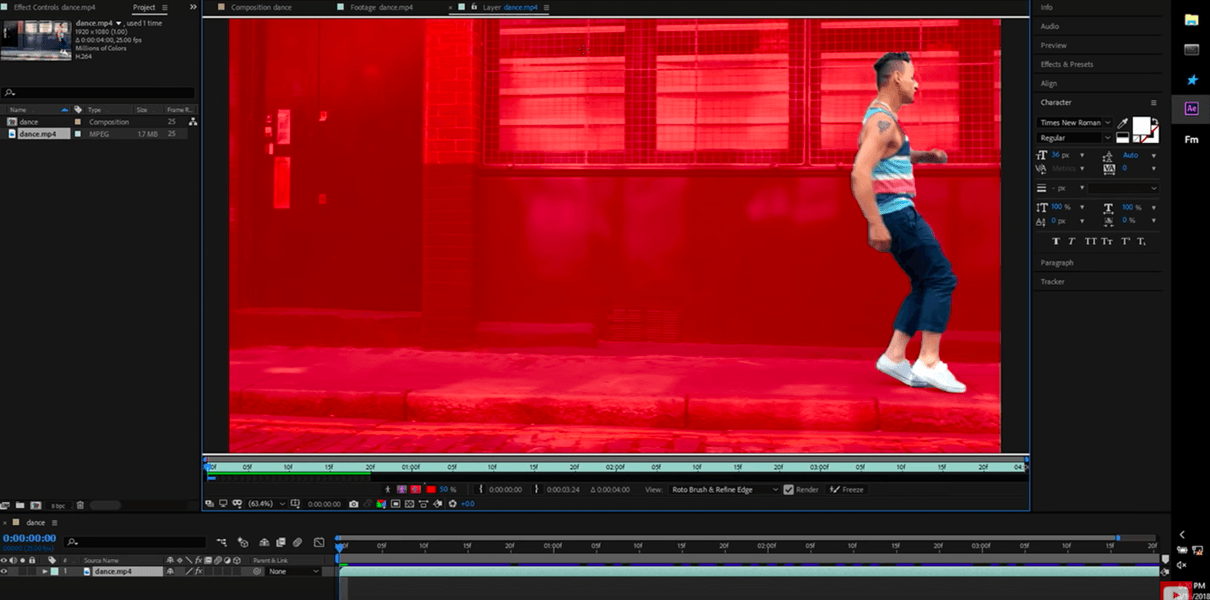Switch to the Effect Controls dance.mp4 tab
The width and height of the screenshot is (1210, 600).
point(55,7)
